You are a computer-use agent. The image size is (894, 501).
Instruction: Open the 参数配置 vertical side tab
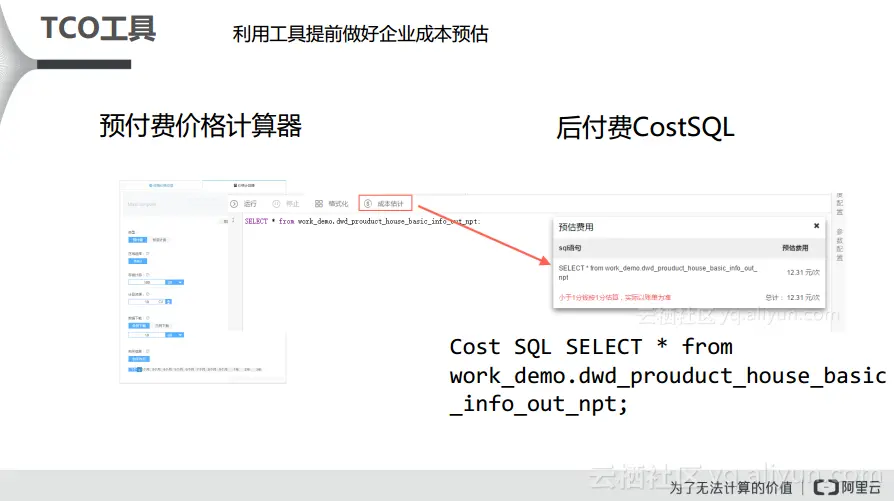pyautogui.click(x=839, y=245)
